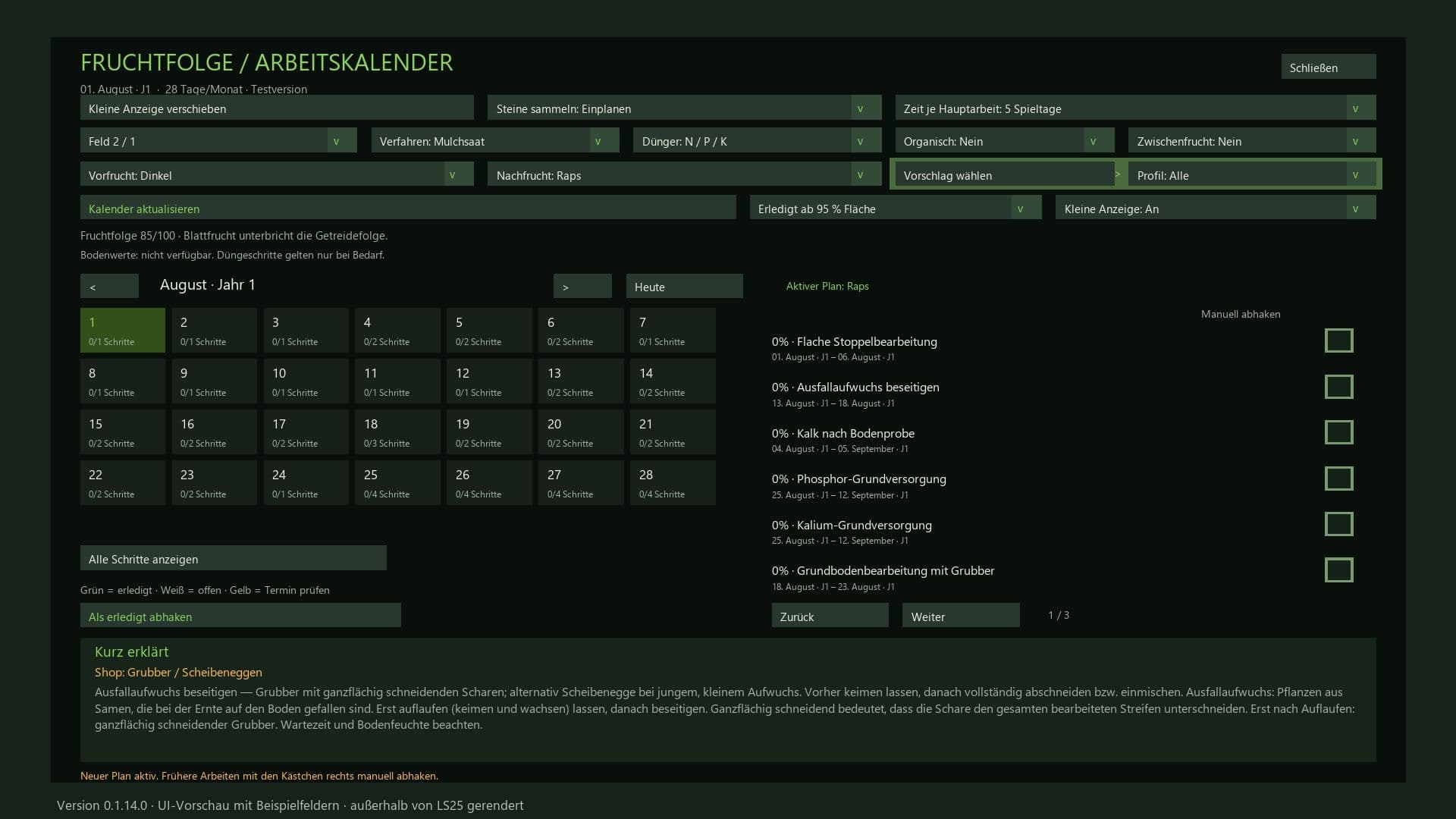Click the Dünger N / P / K arrow
This screenshot has width=1456, height=819.
point(860,140)
